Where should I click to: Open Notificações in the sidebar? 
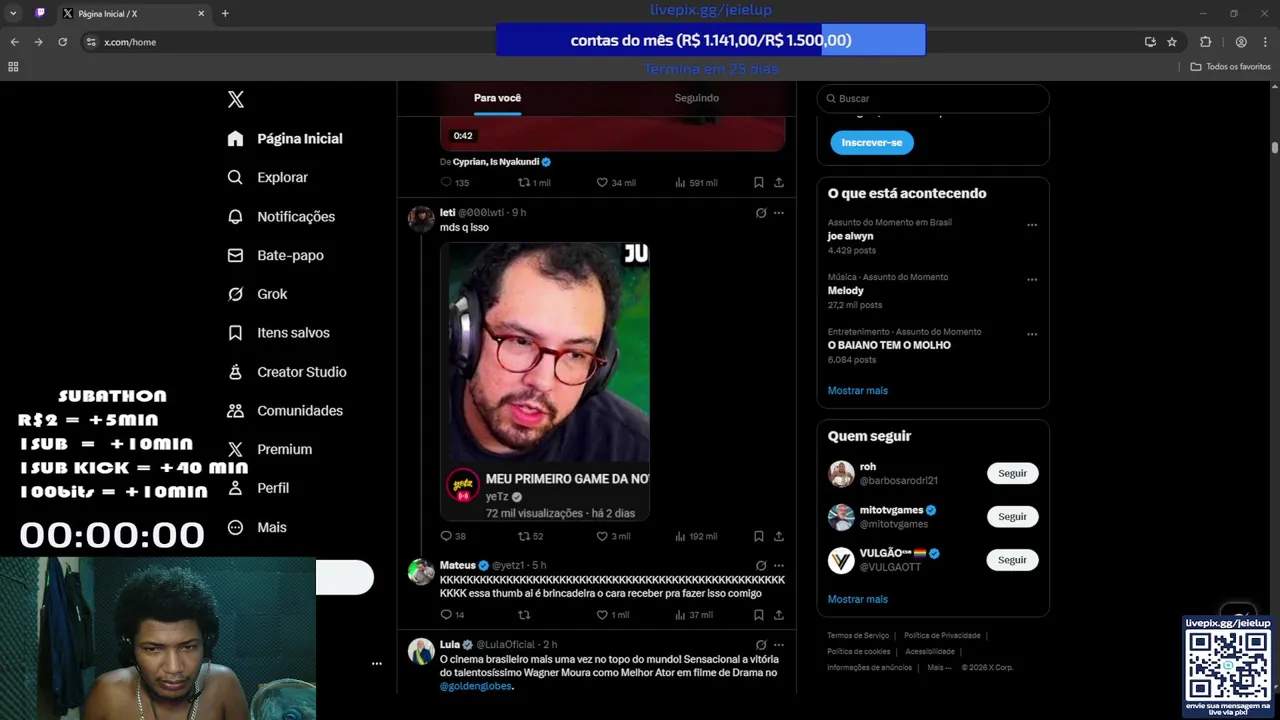[281, 216]
